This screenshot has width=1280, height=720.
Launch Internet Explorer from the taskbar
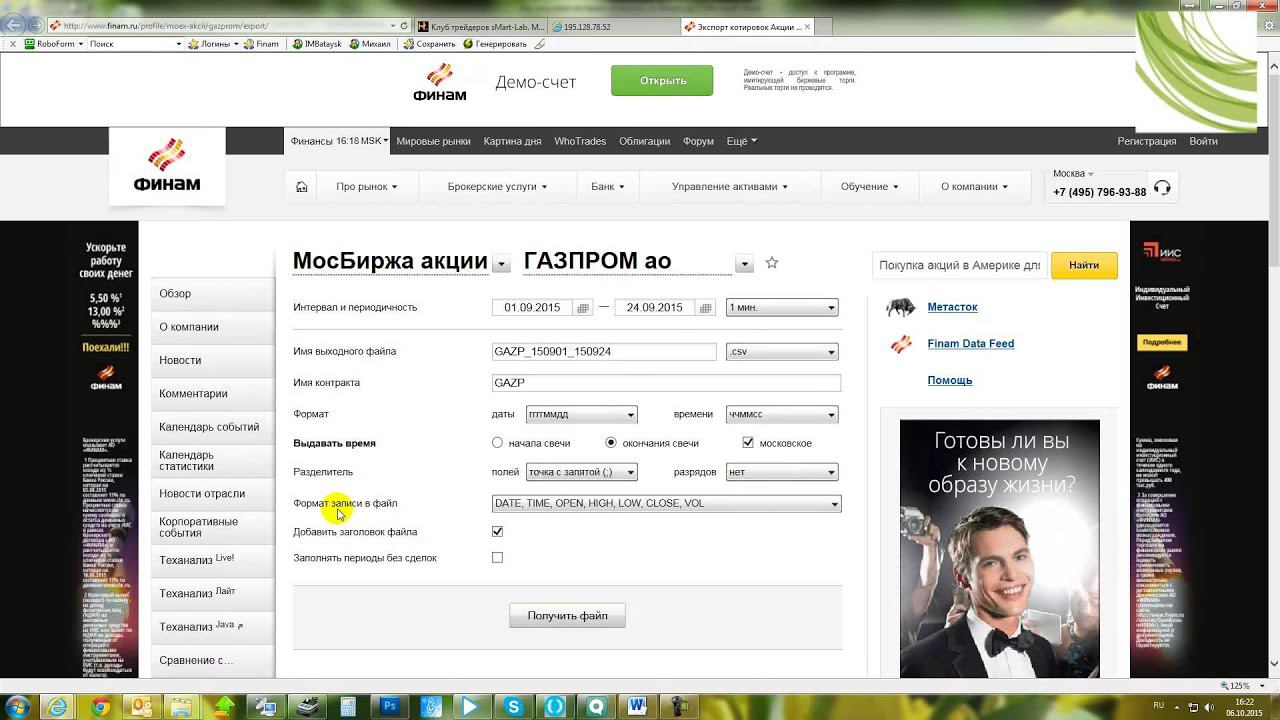58,706
